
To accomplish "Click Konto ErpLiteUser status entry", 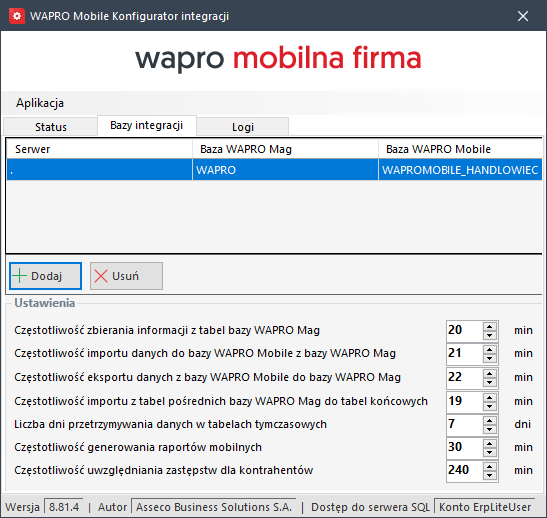I will [x=485, y=507].
